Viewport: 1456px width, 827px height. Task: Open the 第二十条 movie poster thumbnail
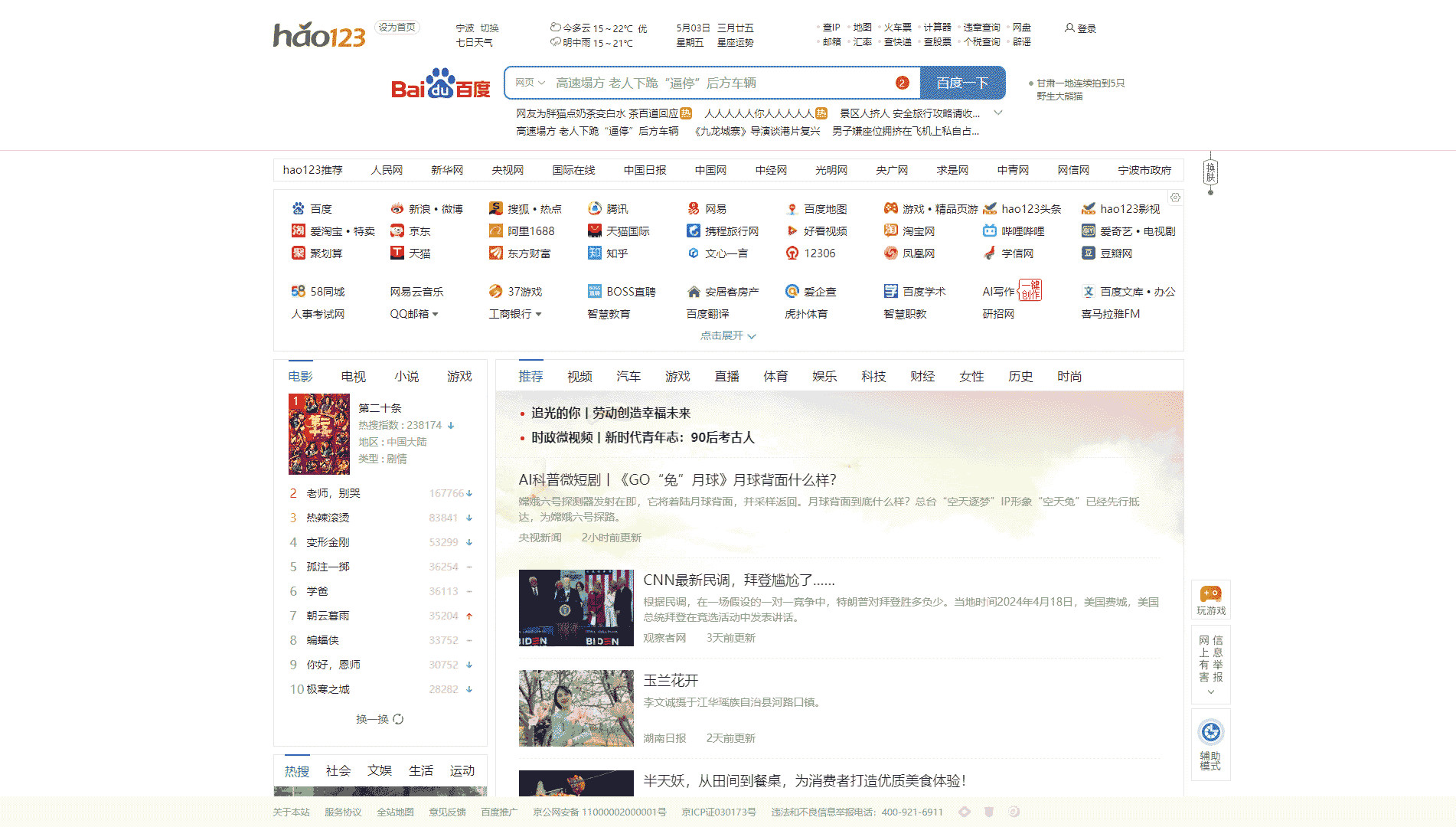click(x=318, y=434)
